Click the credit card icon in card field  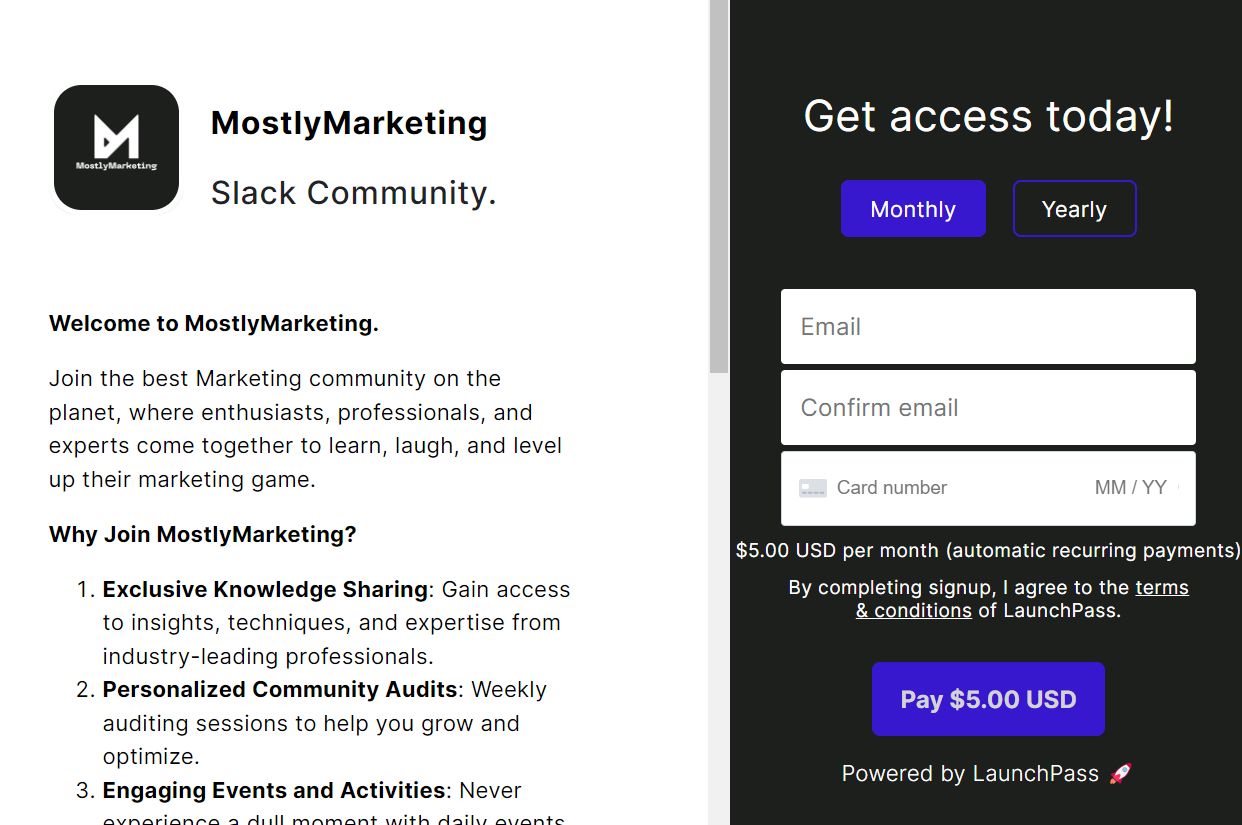click(813, 488)
